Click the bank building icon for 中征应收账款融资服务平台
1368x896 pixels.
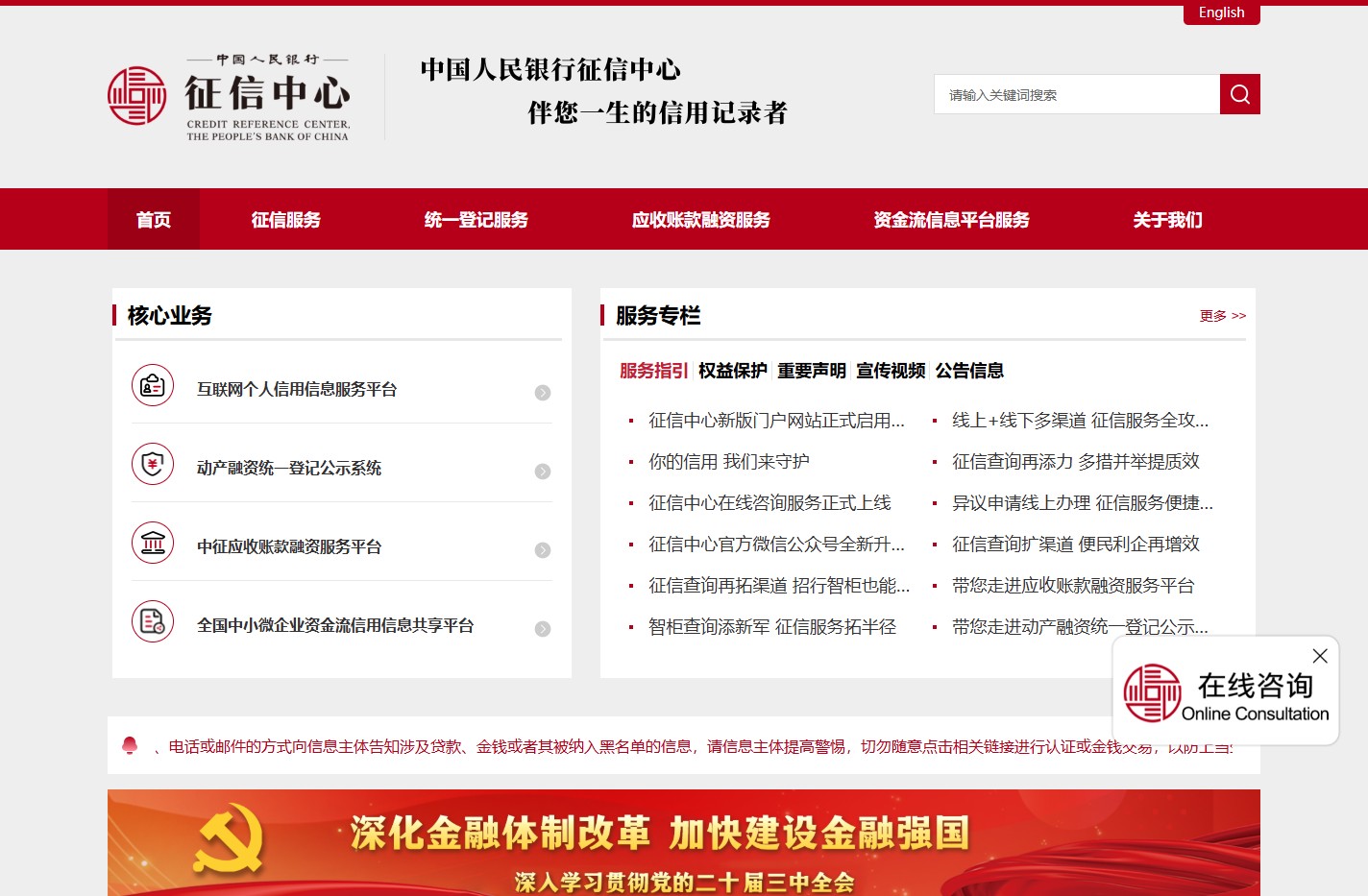[153, 544]
